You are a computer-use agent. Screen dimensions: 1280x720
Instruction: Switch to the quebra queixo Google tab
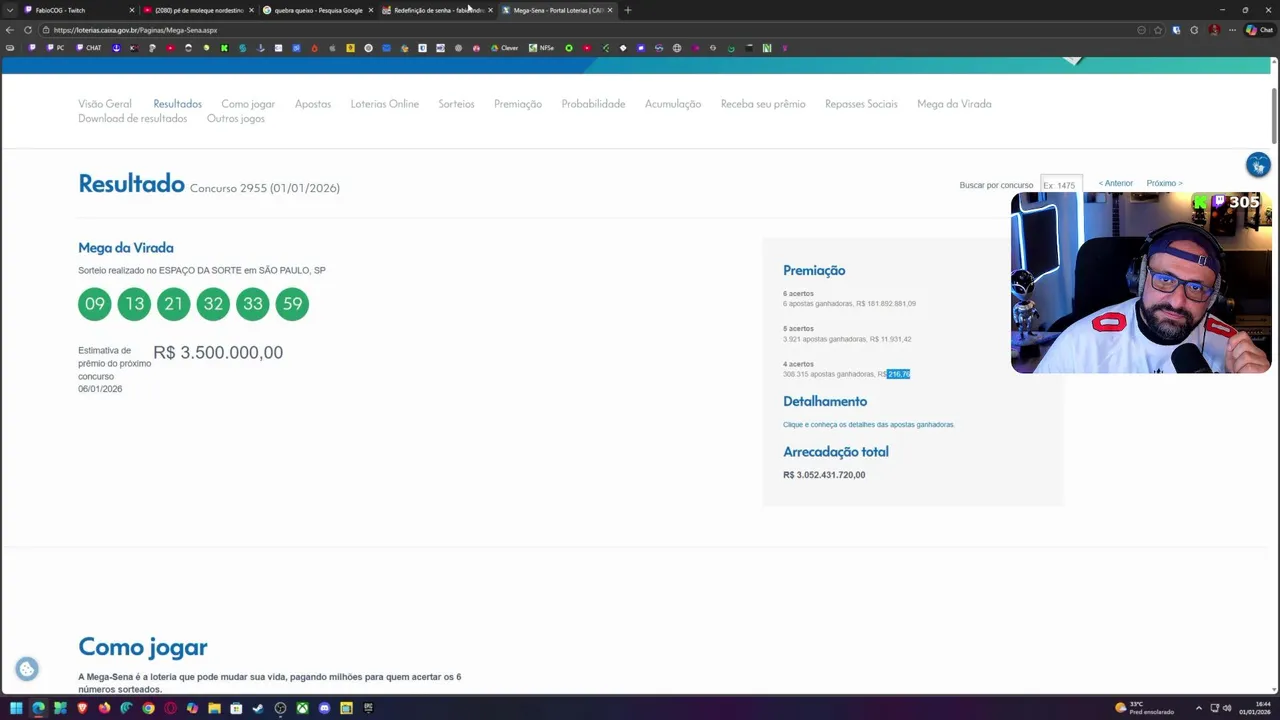[317, 10]
